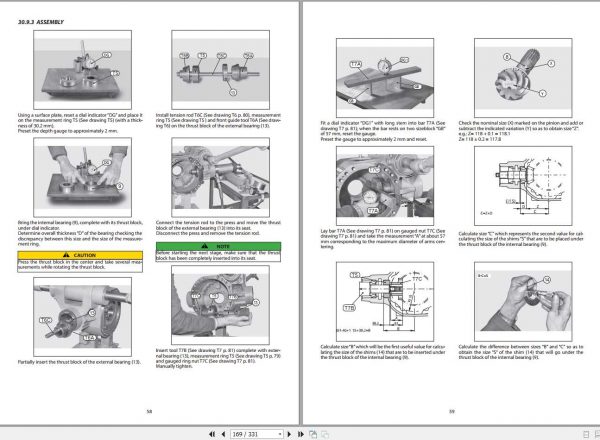Click the T7C gauged nut measurement photo

(385, 186)
